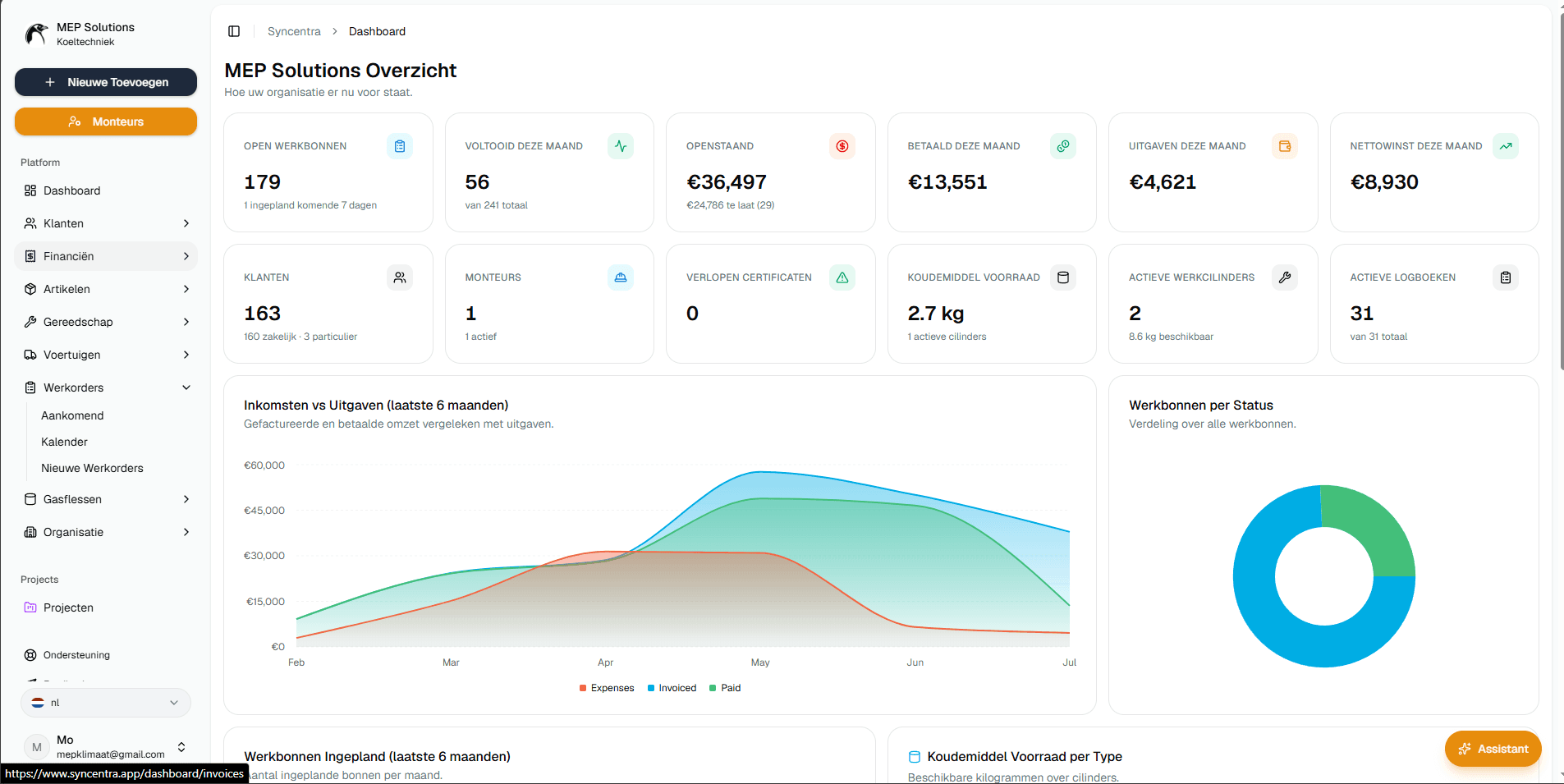
Task: Click the Klanten card users icon
Action: coord(400,277)
